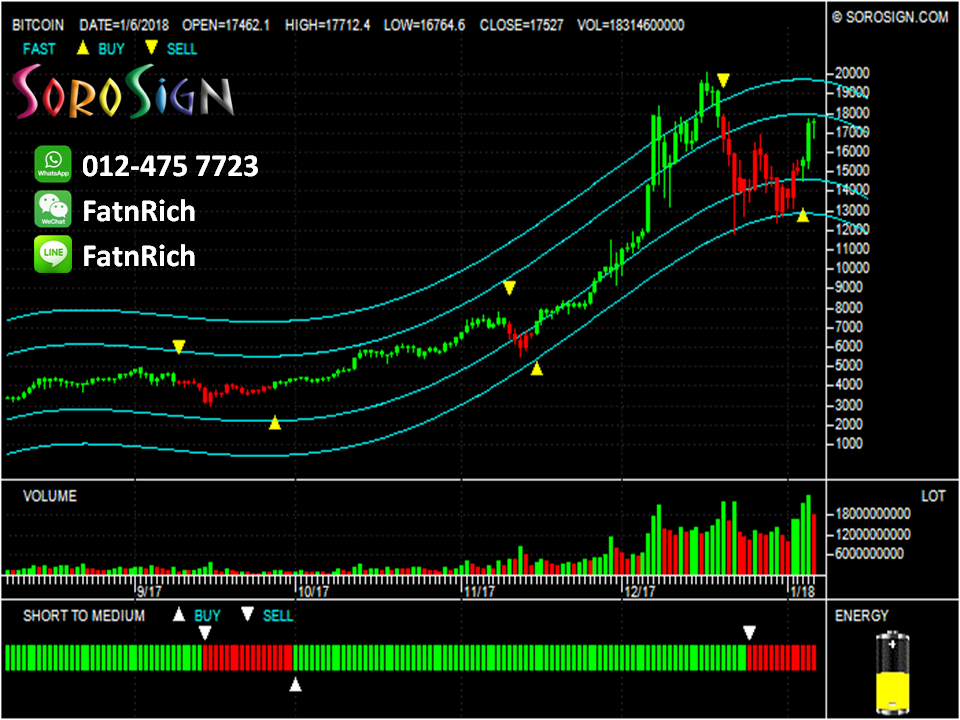This screenshot has width=960, height=720.
Task: Click the 11/17 date axis label
Action: [x=479, y=591]
